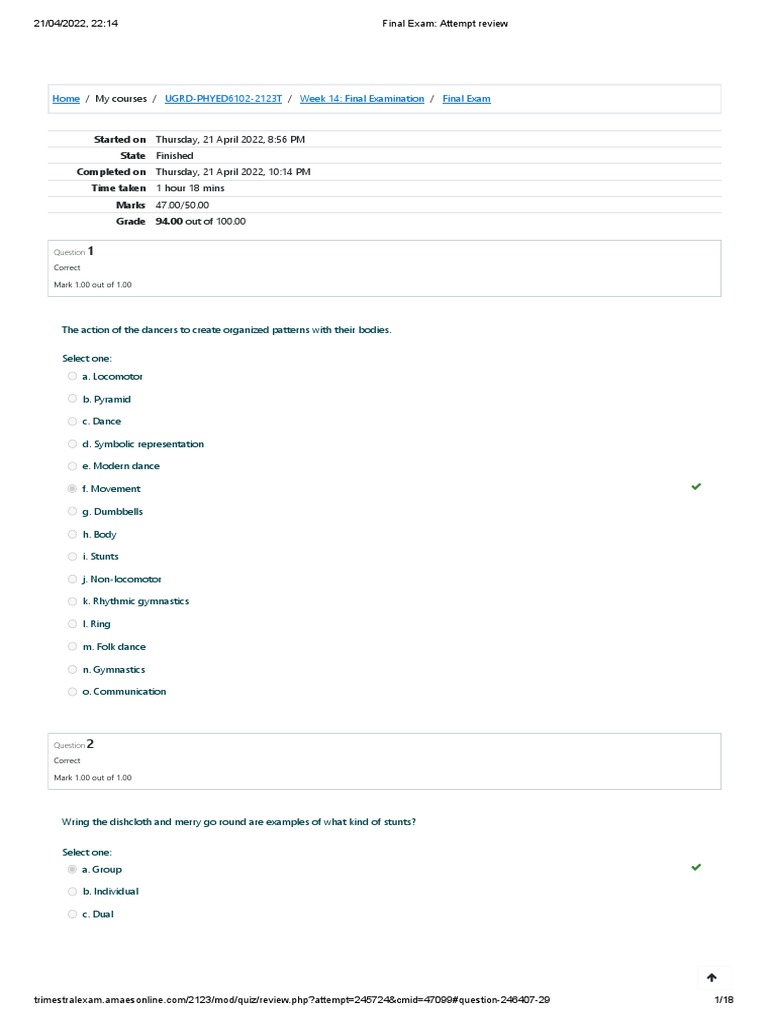Choose 'b. Individual' for question 2
The image size is (768, 1024).
tap(72, 892)
